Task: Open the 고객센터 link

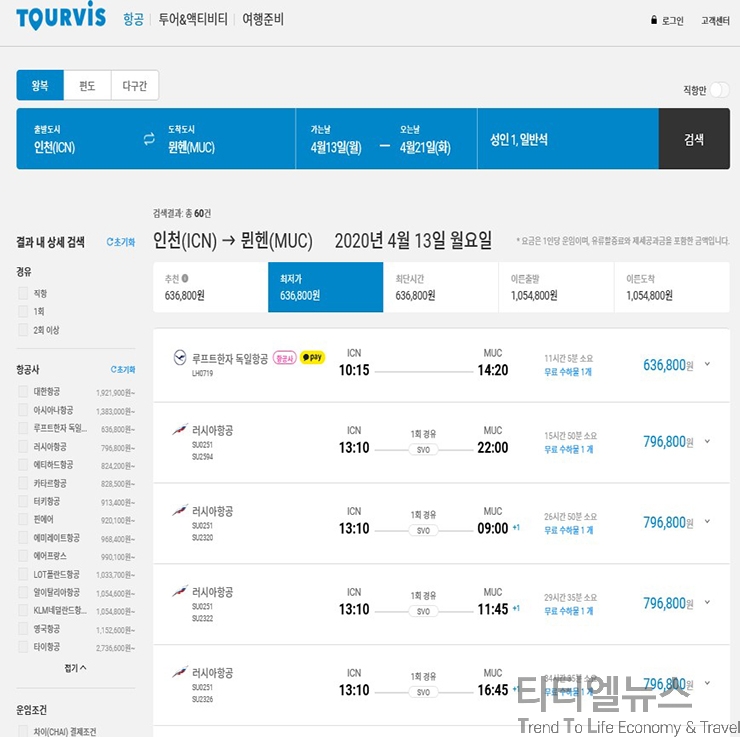Action: (715, 20)
